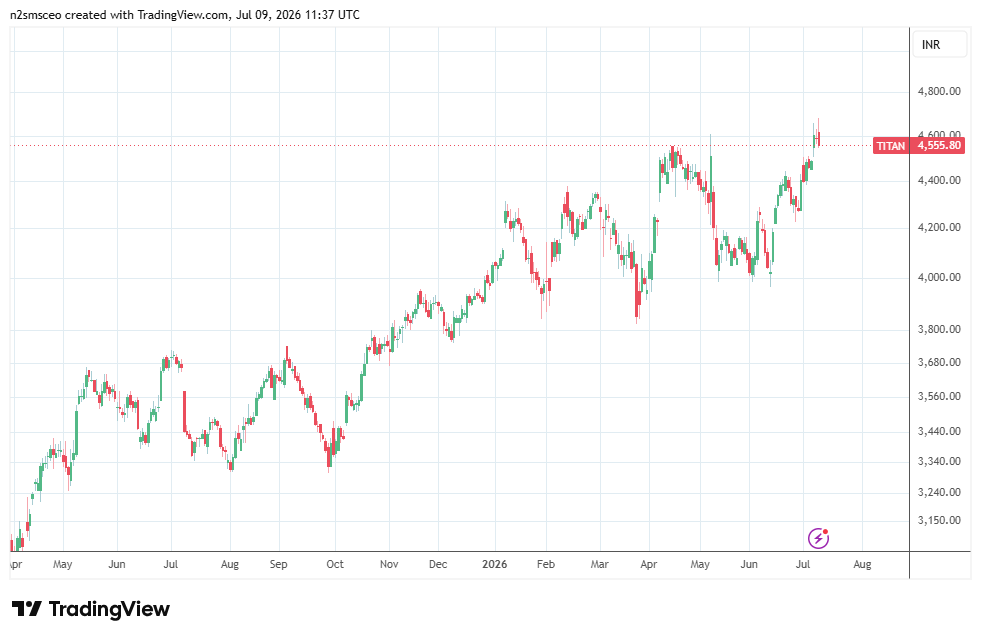The height and width of the screenshot is (639, 981).
Task: Click the chart header text with TradingView.com
Action: tap(185, 14)
